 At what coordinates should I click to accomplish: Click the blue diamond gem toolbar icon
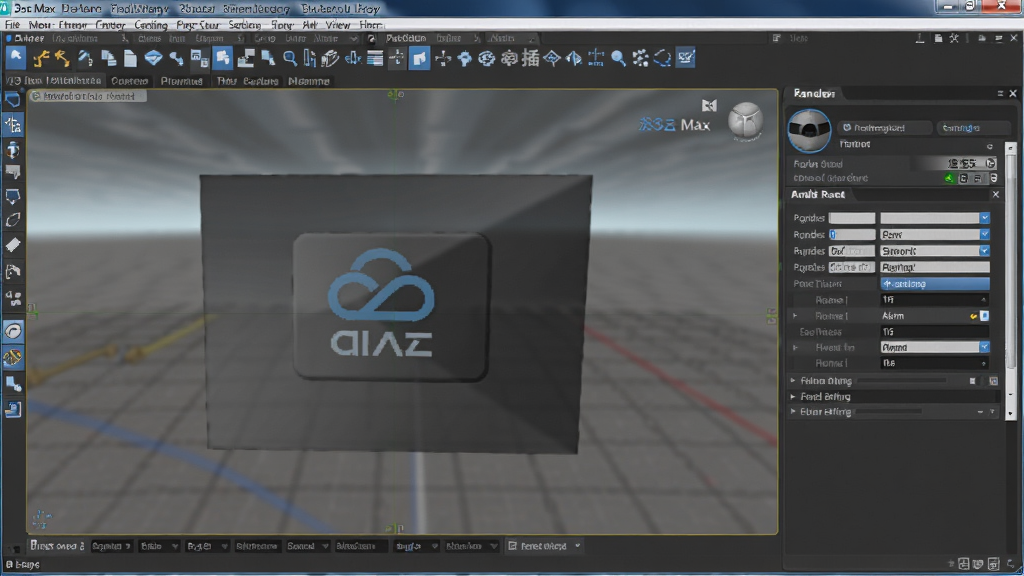(x=153, y=58)
